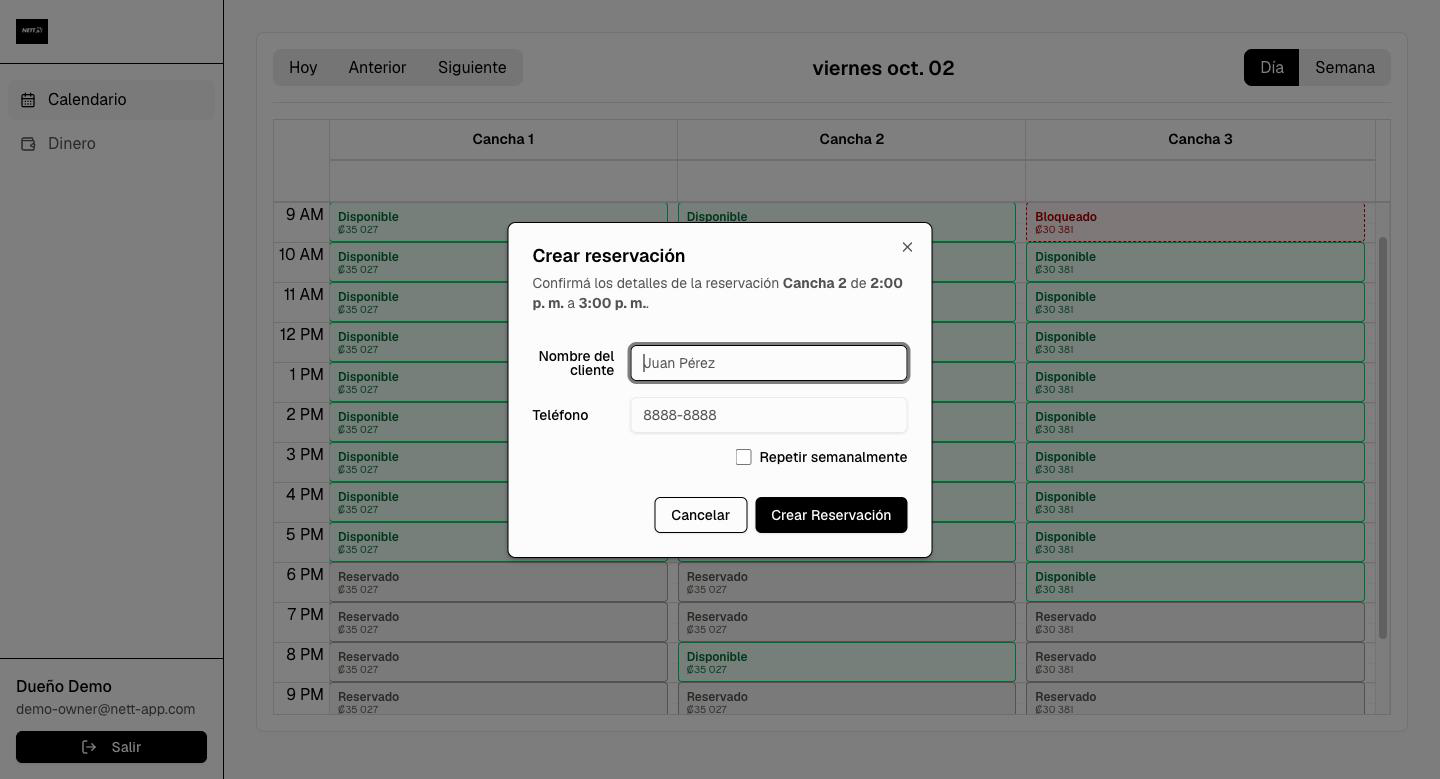This screenshot has height=779, width=1440.
Task: Focus the Teléfono input field
Action: [769, 415]
